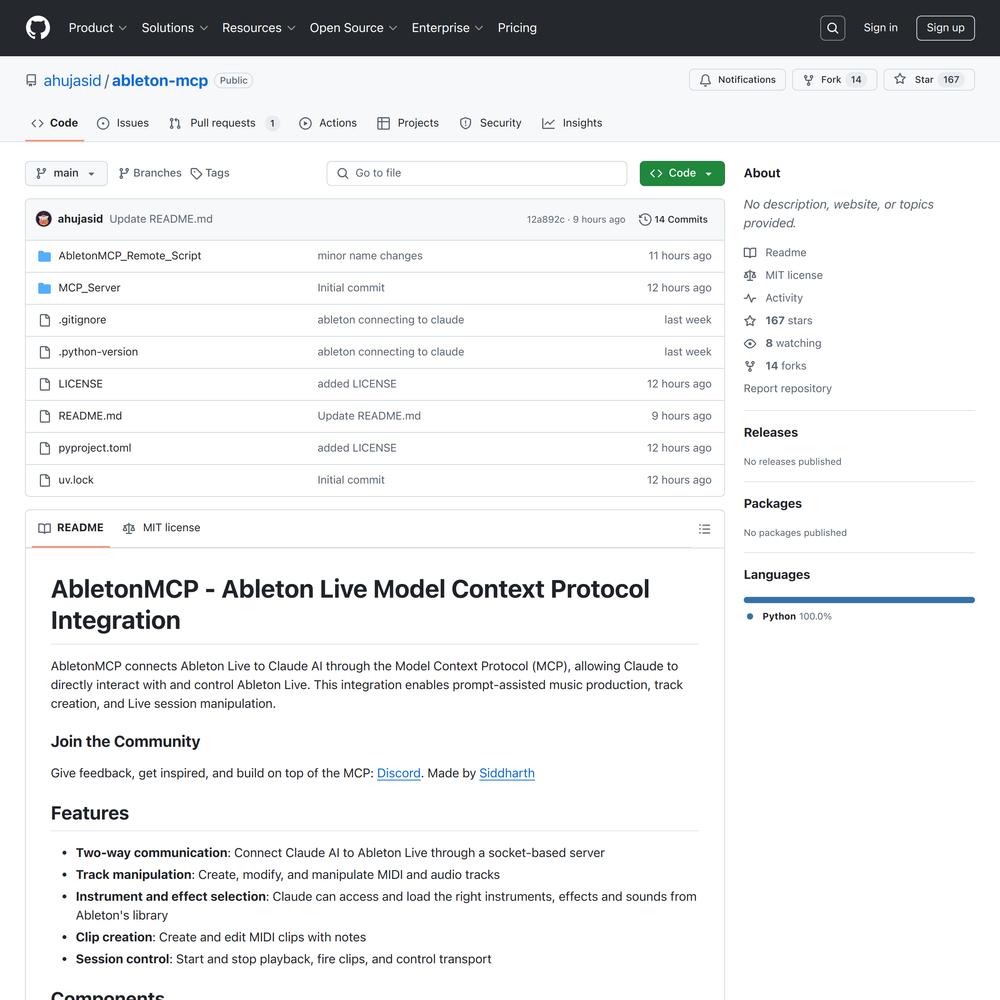
Task: Click the Readme book icon in About
Action: [750, 253]
